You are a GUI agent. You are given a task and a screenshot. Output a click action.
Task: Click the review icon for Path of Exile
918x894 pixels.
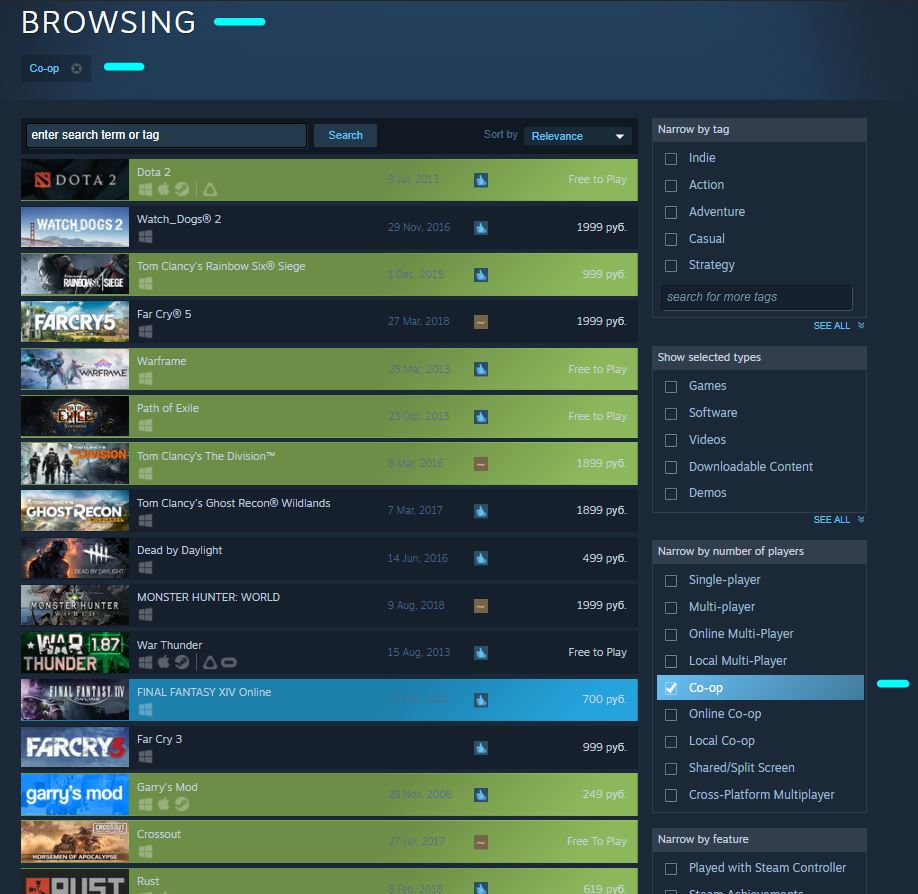click(x=481, y=417)
